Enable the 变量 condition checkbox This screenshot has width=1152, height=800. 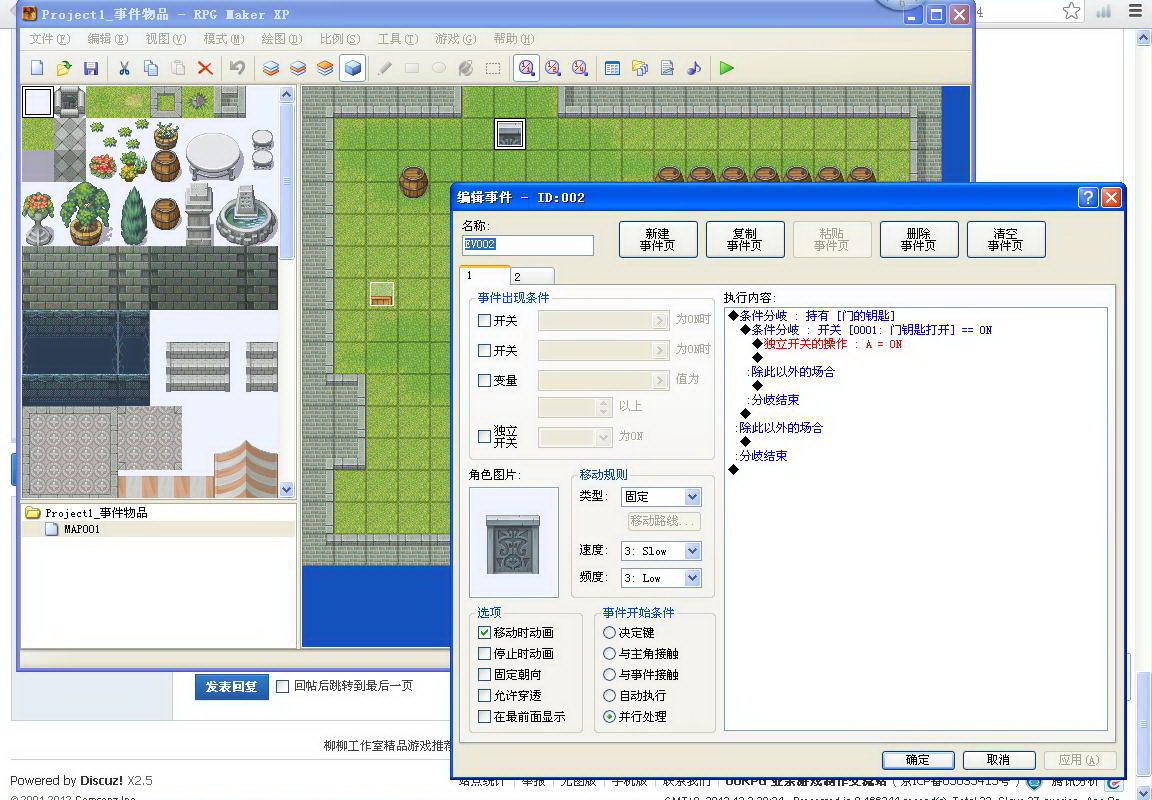coord(484,381)
